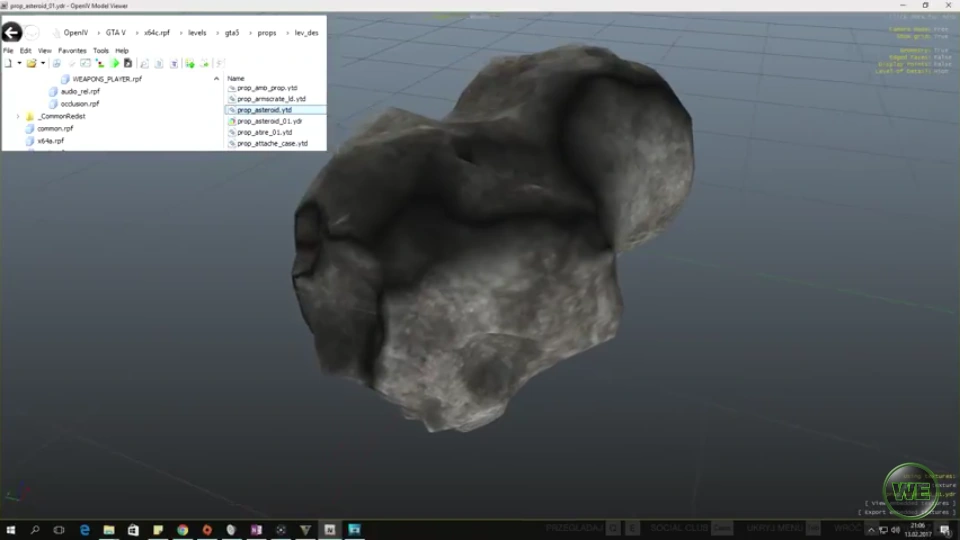Click gta5 in the breadcrumb path

[232, 32]
